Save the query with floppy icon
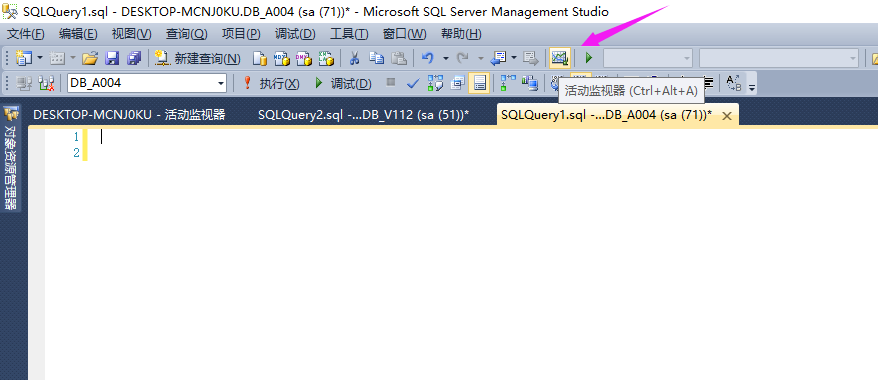The height and width of the screenshot is (380, 878). (x=113, y=58)
